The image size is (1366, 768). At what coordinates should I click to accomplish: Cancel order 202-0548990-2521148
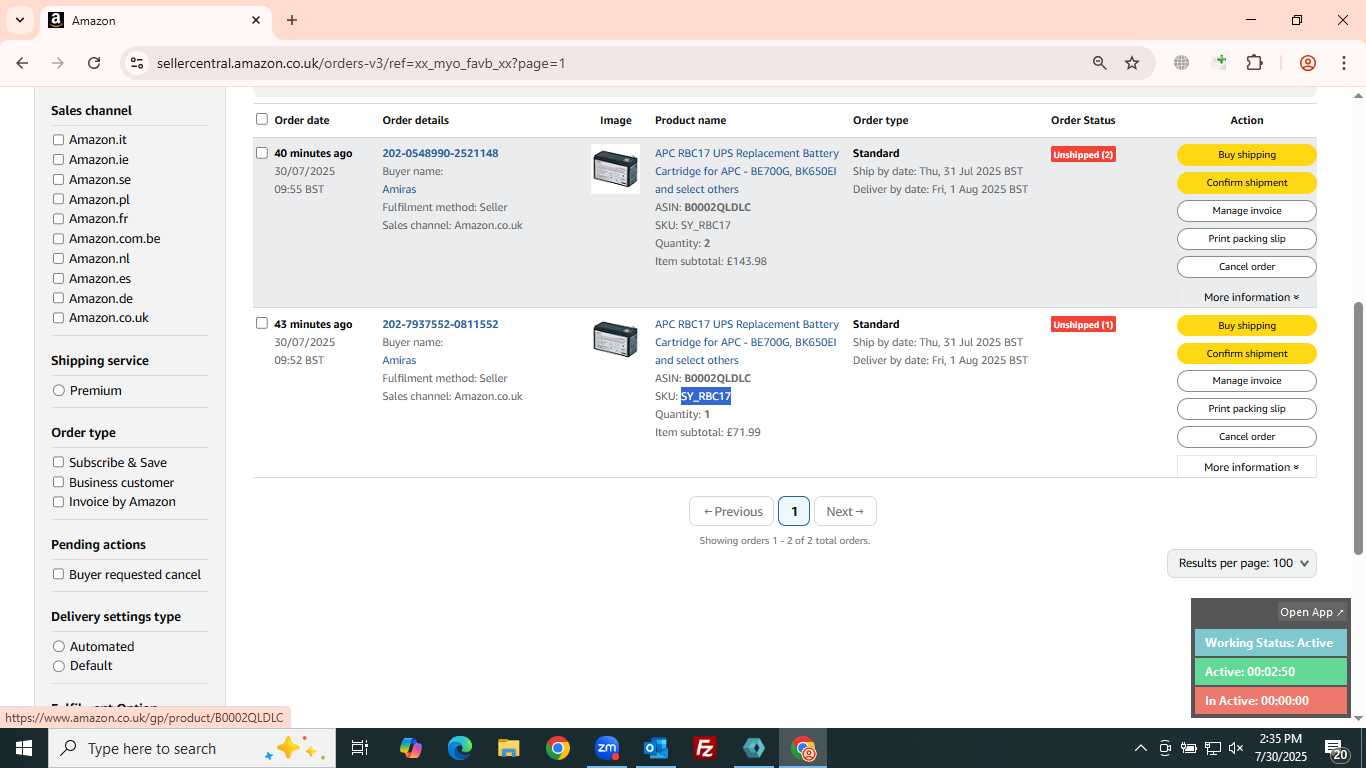tap(1247, 267)
